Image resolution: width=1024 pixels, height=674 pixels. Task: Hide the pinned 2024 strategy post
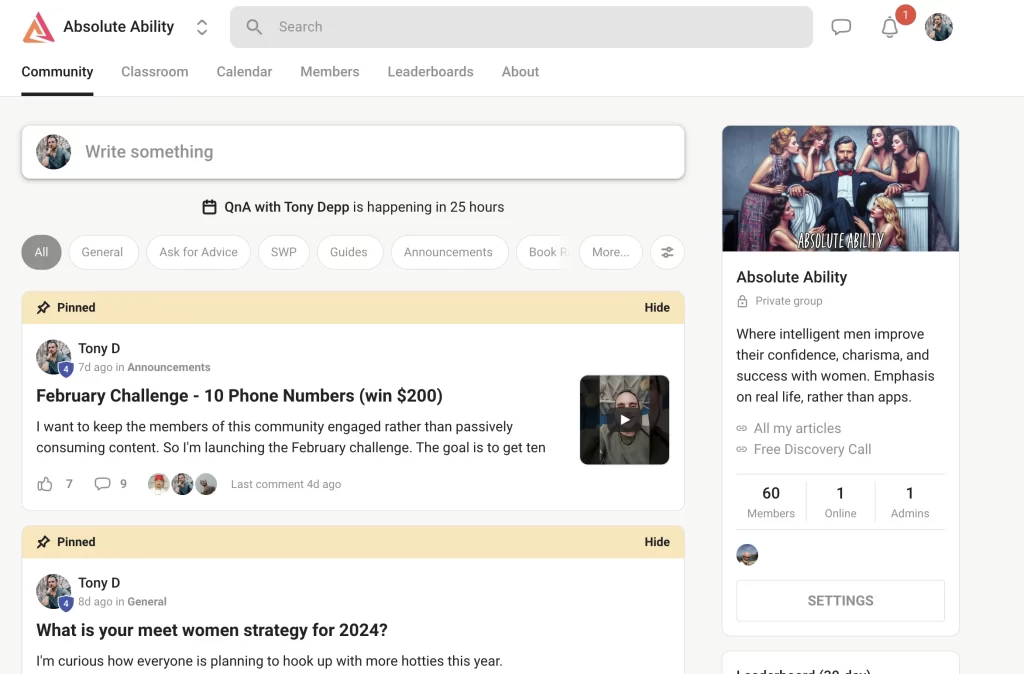(x=657, y=542)
